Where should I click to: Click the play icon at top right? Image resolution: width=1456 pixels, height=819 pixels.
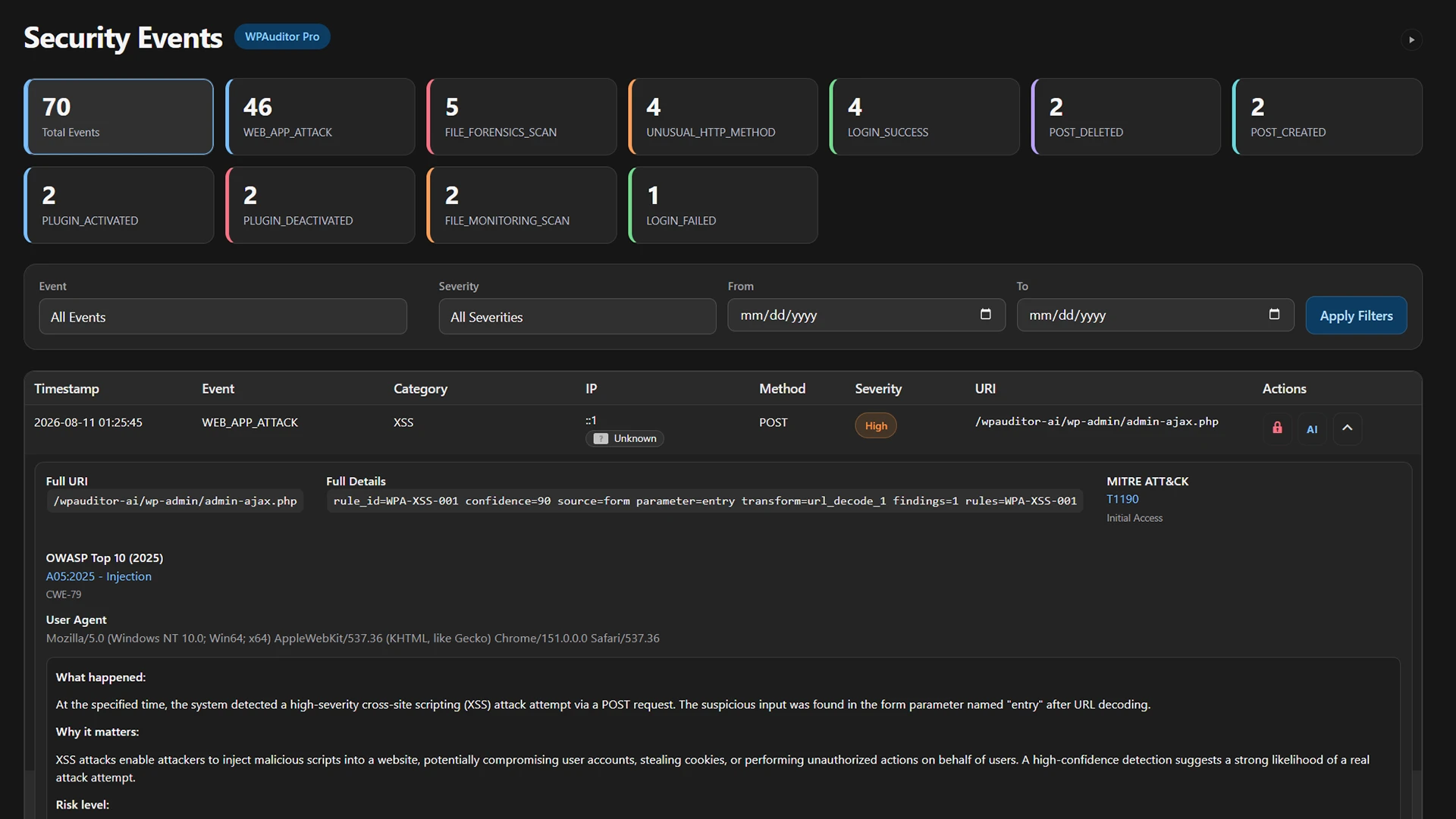(x=1411, y=39)
